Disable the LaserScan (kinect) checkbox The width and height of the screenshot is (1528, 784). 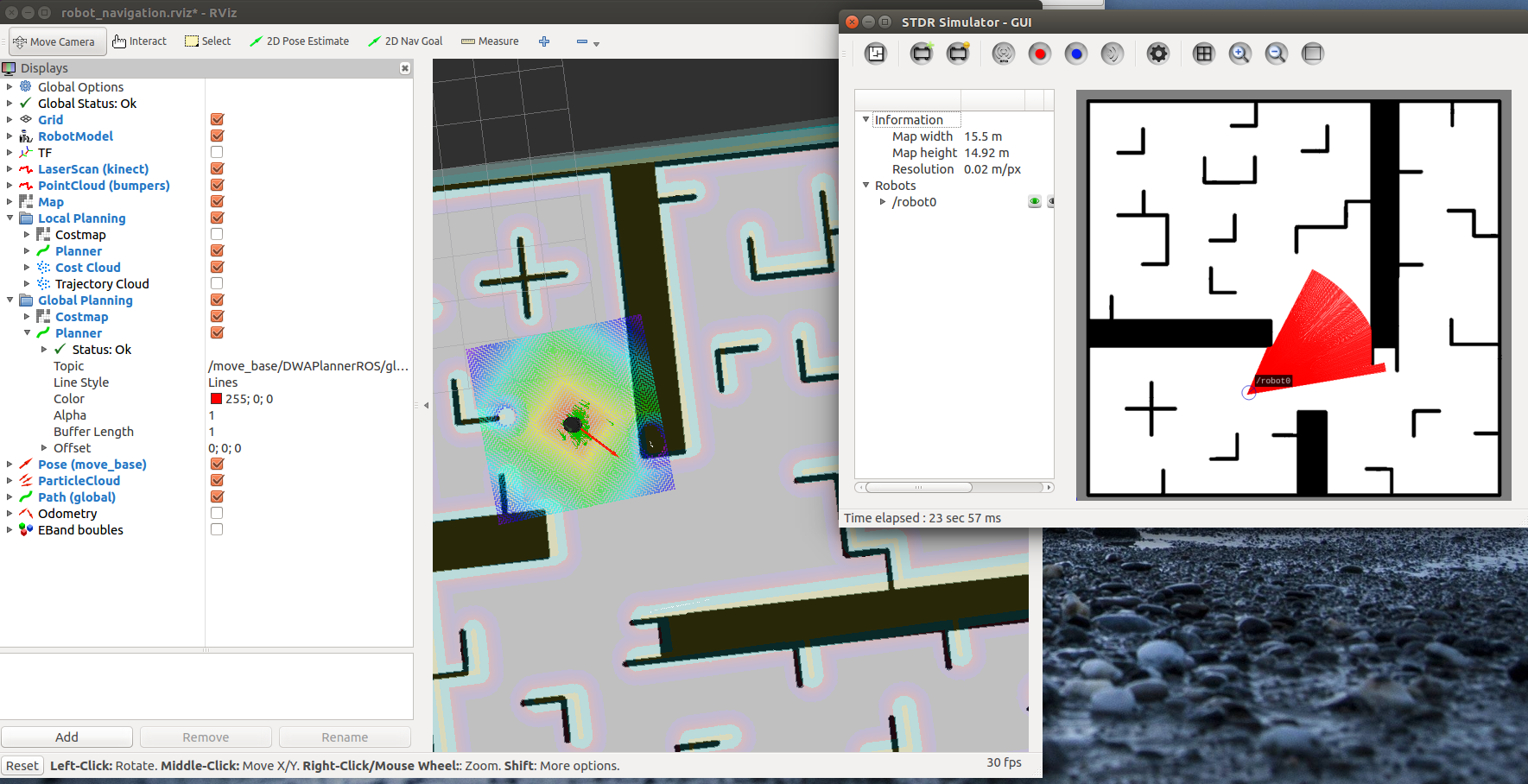click(217, 169)
